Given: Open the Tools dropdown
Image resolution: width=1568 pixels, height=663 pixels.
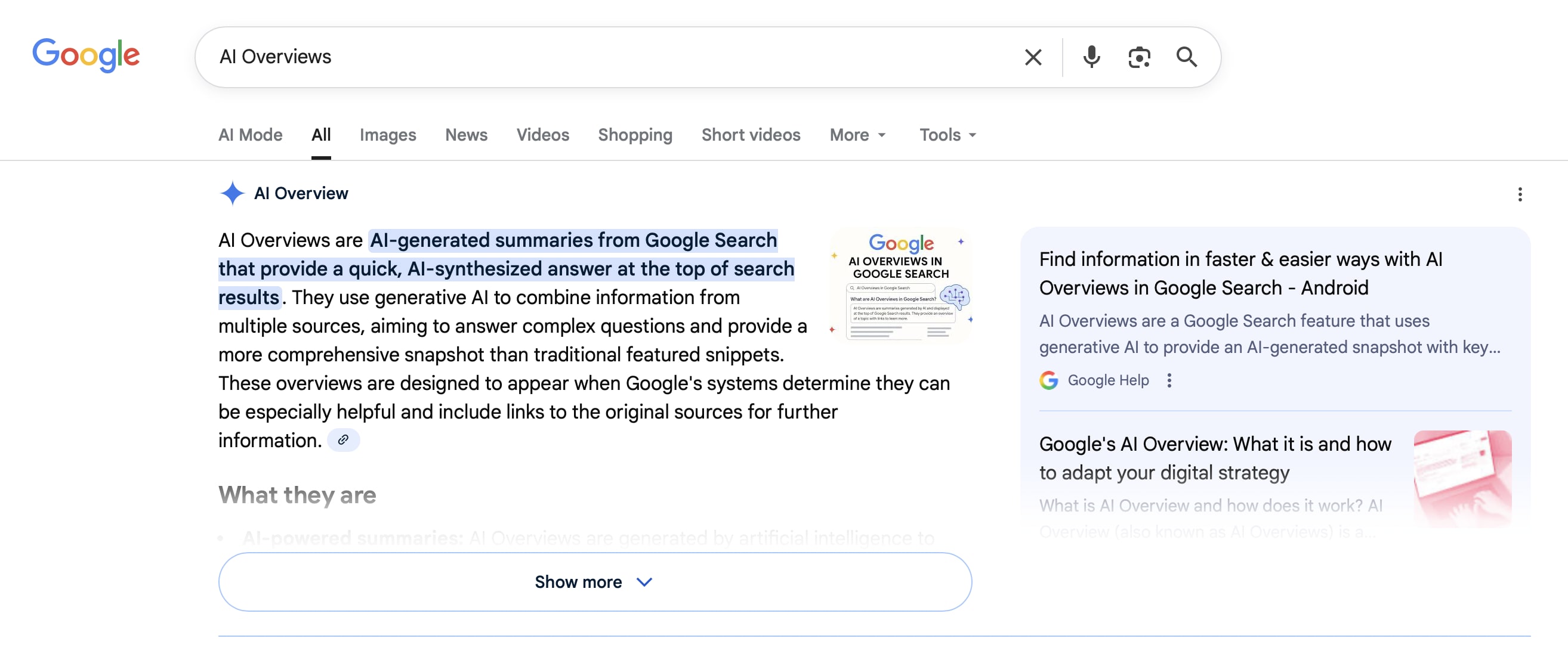Looking at the screenshot, I should (x=947, y=135).
